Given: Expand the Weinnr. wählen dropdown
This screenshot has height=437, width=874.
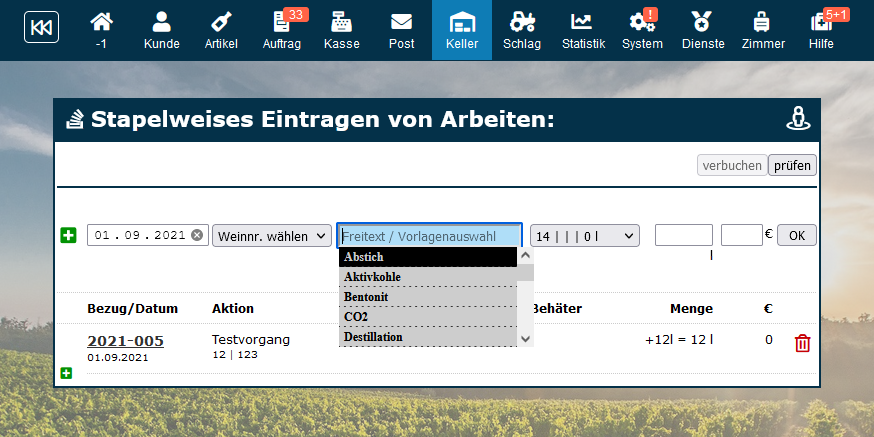Looking at the screenshot, I should 272,235.
